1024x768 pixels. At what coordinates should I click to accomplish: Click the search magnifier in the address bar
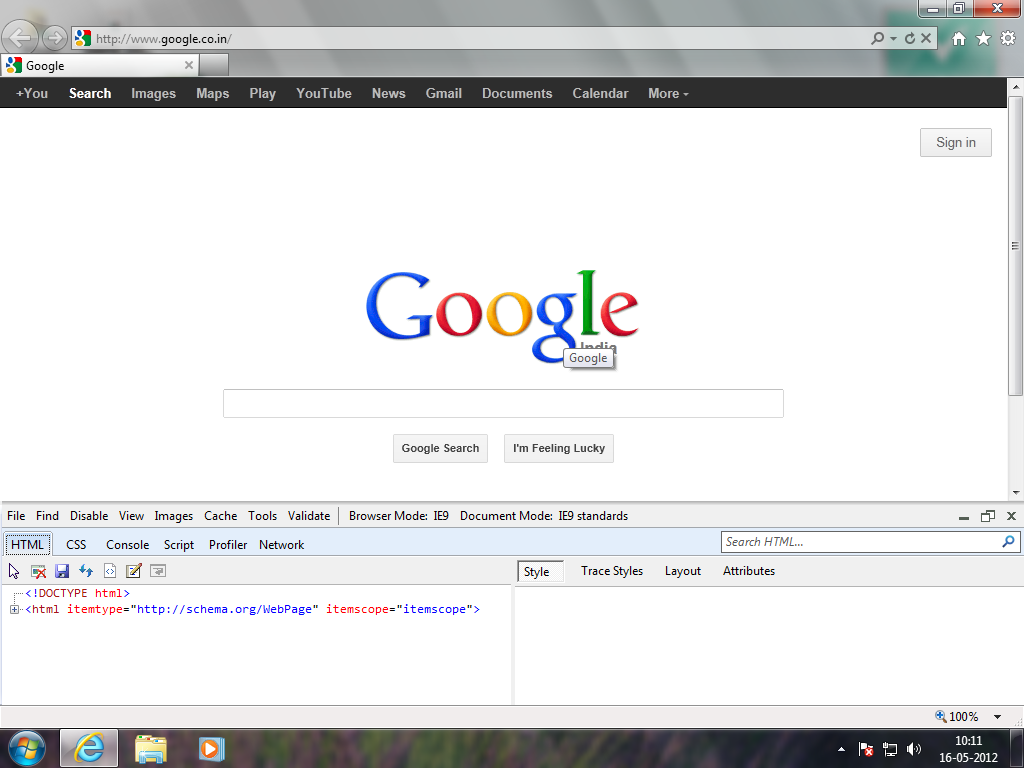(877, 39)
